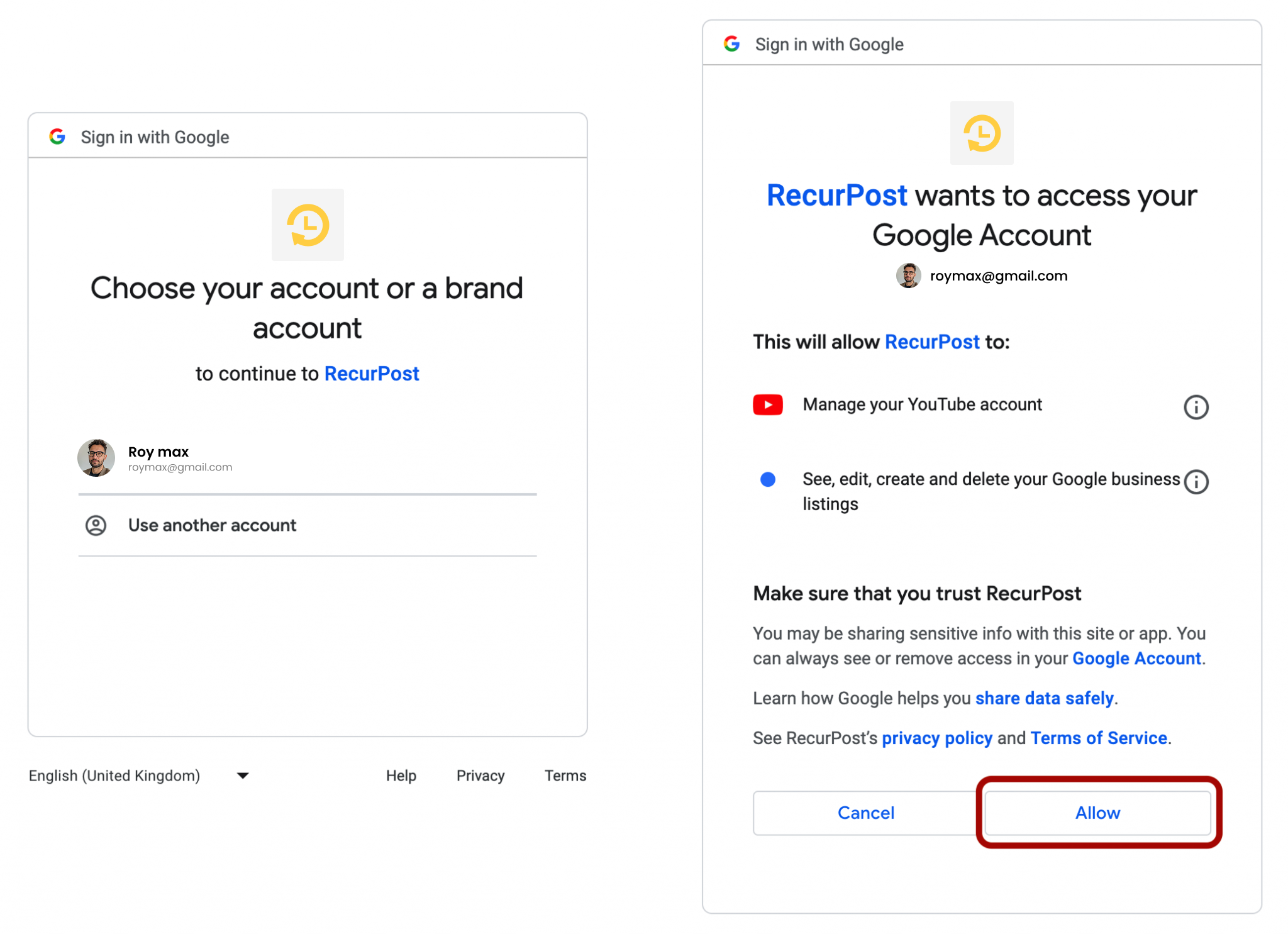The width and height of the screenshot is (1288, 934).
Task: Click roymax@gmail.com text in consent dialog
Action: (x=999, y=275)
